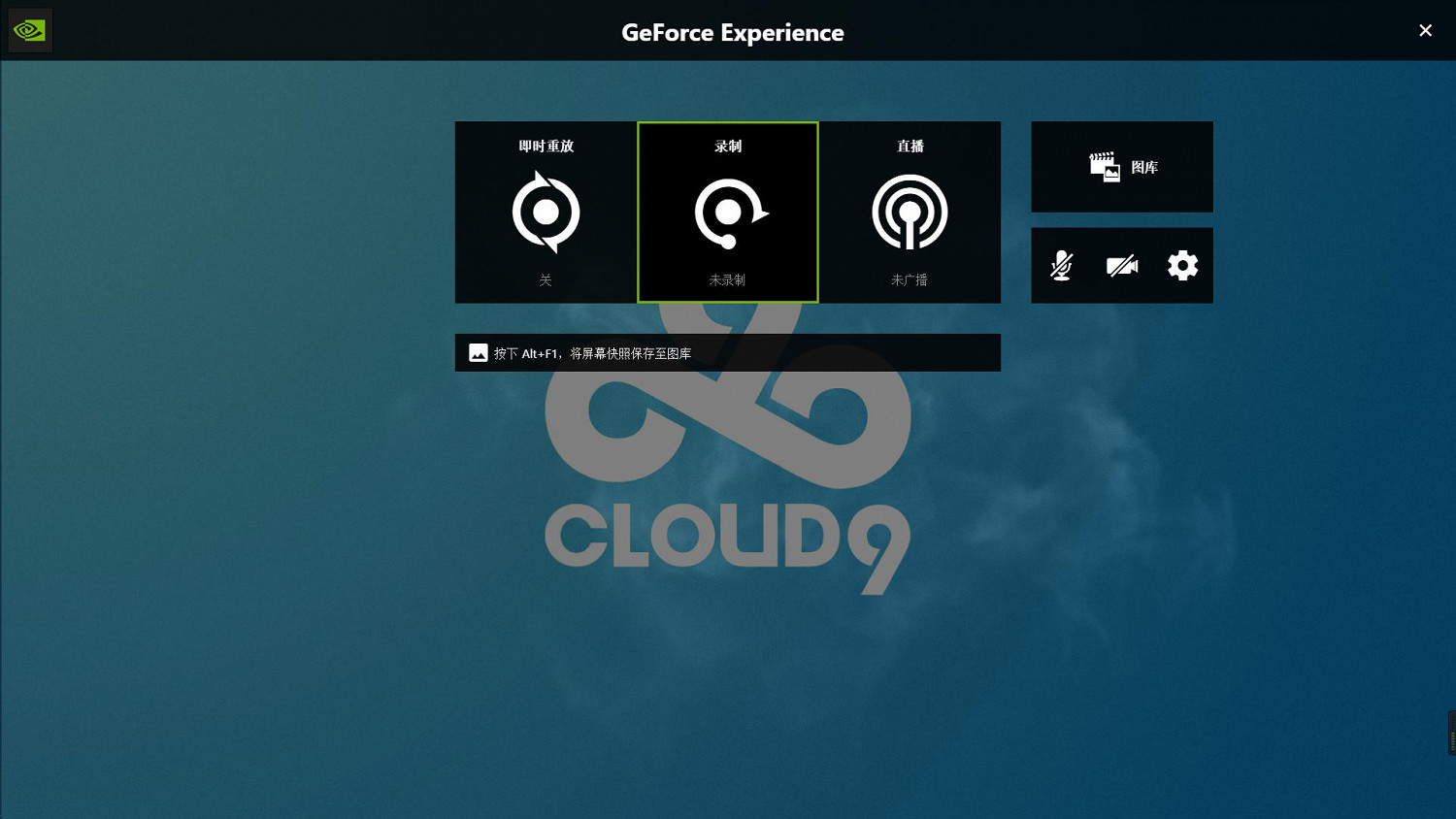Click the picture icon in screenshot hint bar

[479, 353]
